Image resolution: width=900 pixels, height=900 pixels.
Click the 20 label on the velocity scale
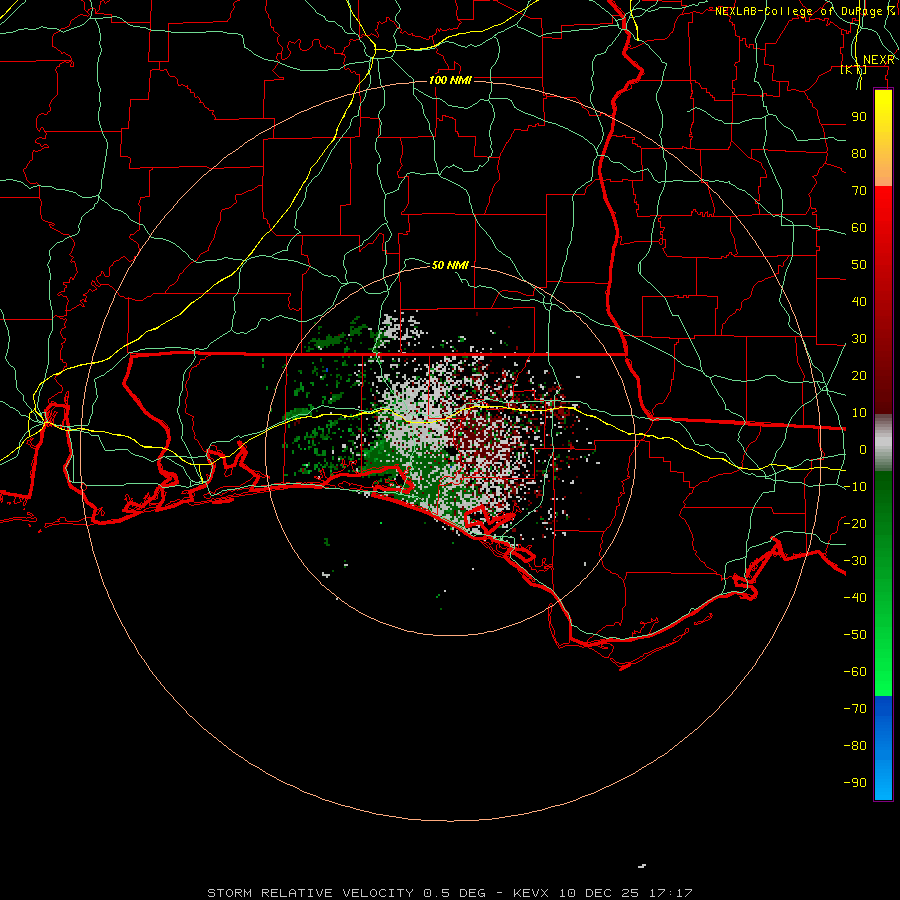tap(859, 375)
